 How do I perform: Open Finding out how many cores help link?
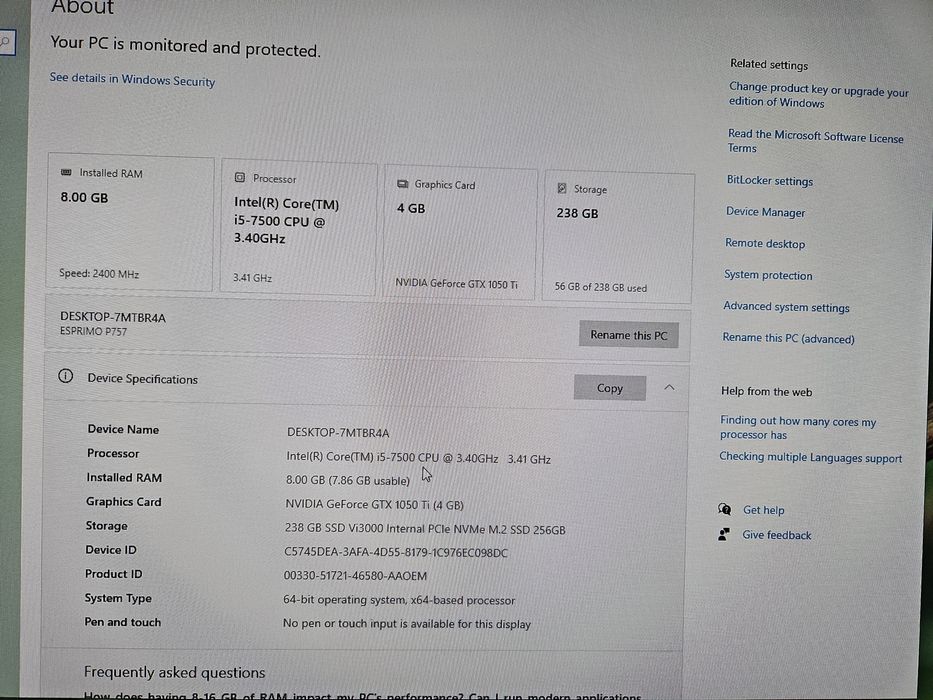tap(797, 428)
